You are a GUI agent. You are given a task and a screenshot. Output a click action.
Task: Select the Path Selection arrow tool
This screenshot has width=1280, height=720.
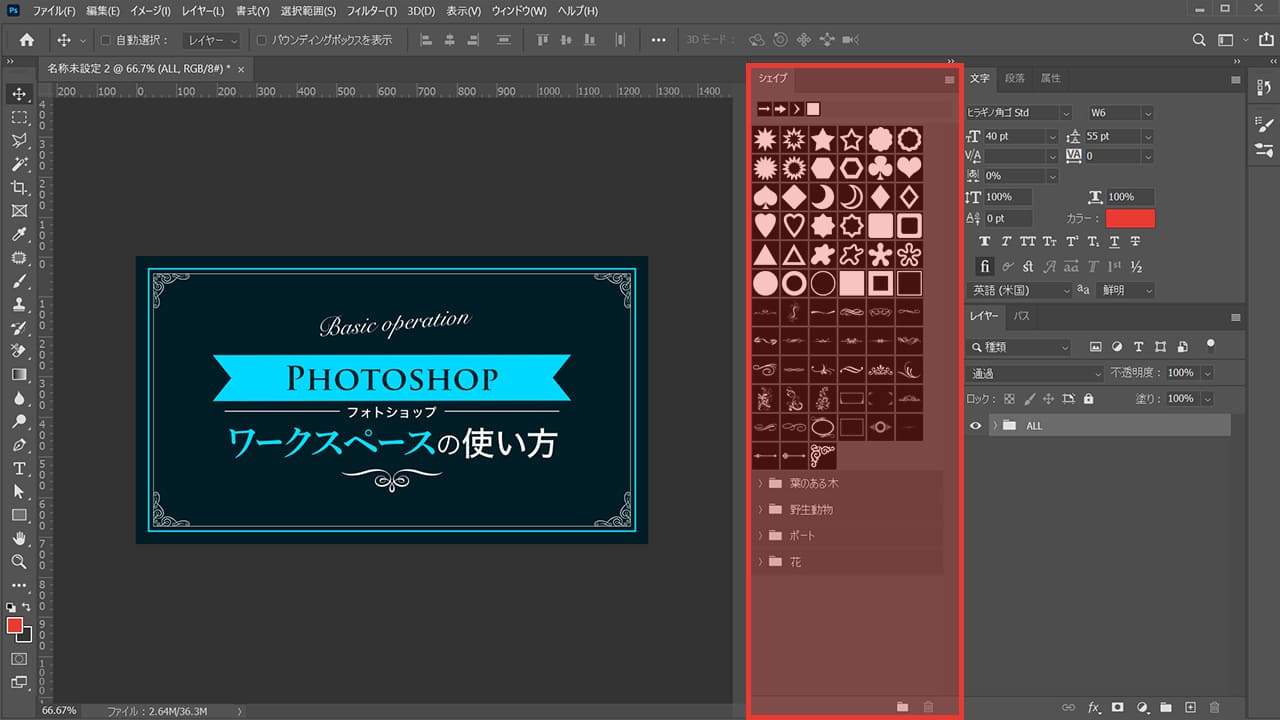(x=19, y=492)
